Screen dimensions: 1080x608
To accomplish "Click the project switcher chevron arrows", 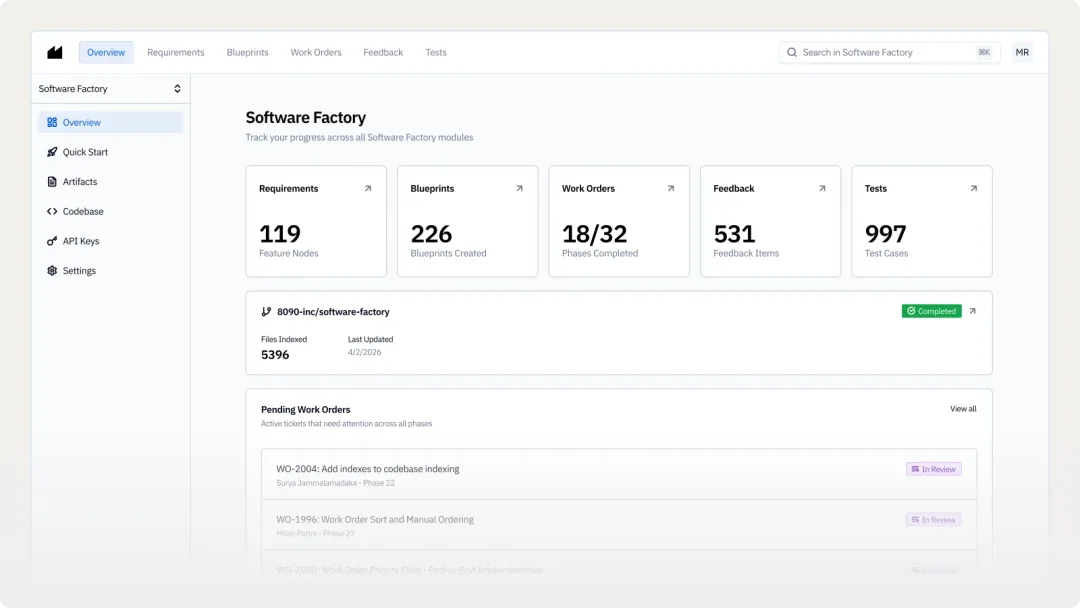I will [x=177, y=89].
